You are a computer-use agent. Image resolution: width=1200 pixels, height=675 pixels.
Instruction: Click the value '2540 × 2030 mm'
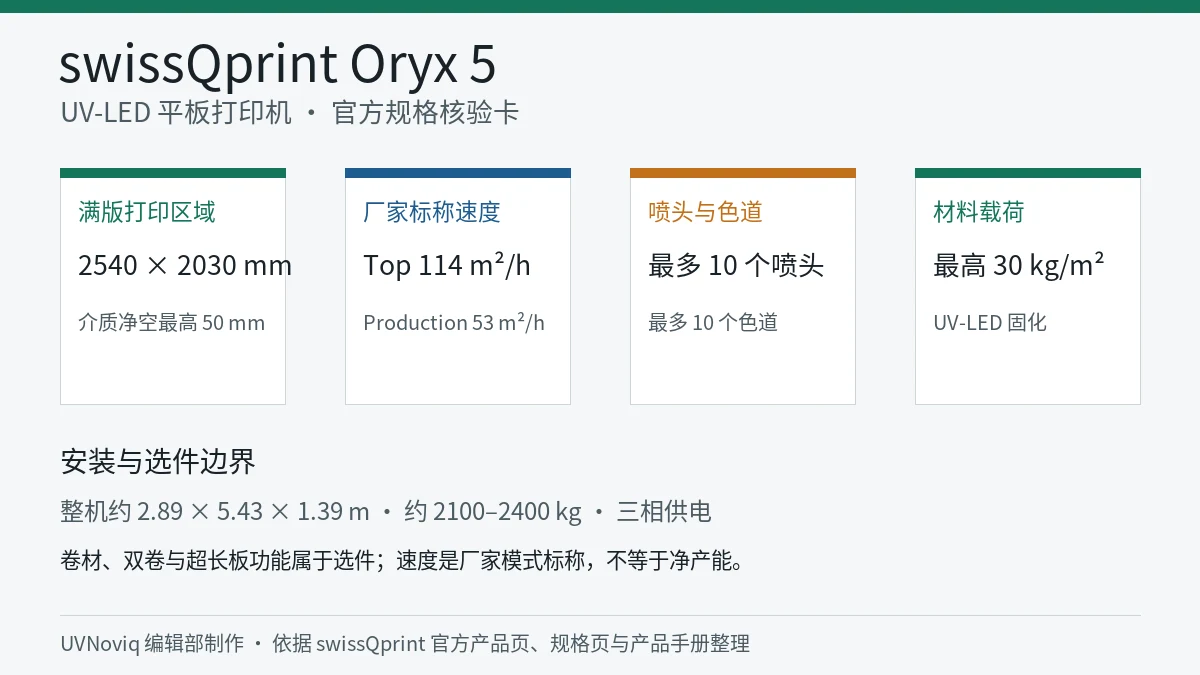click(185, 266)
